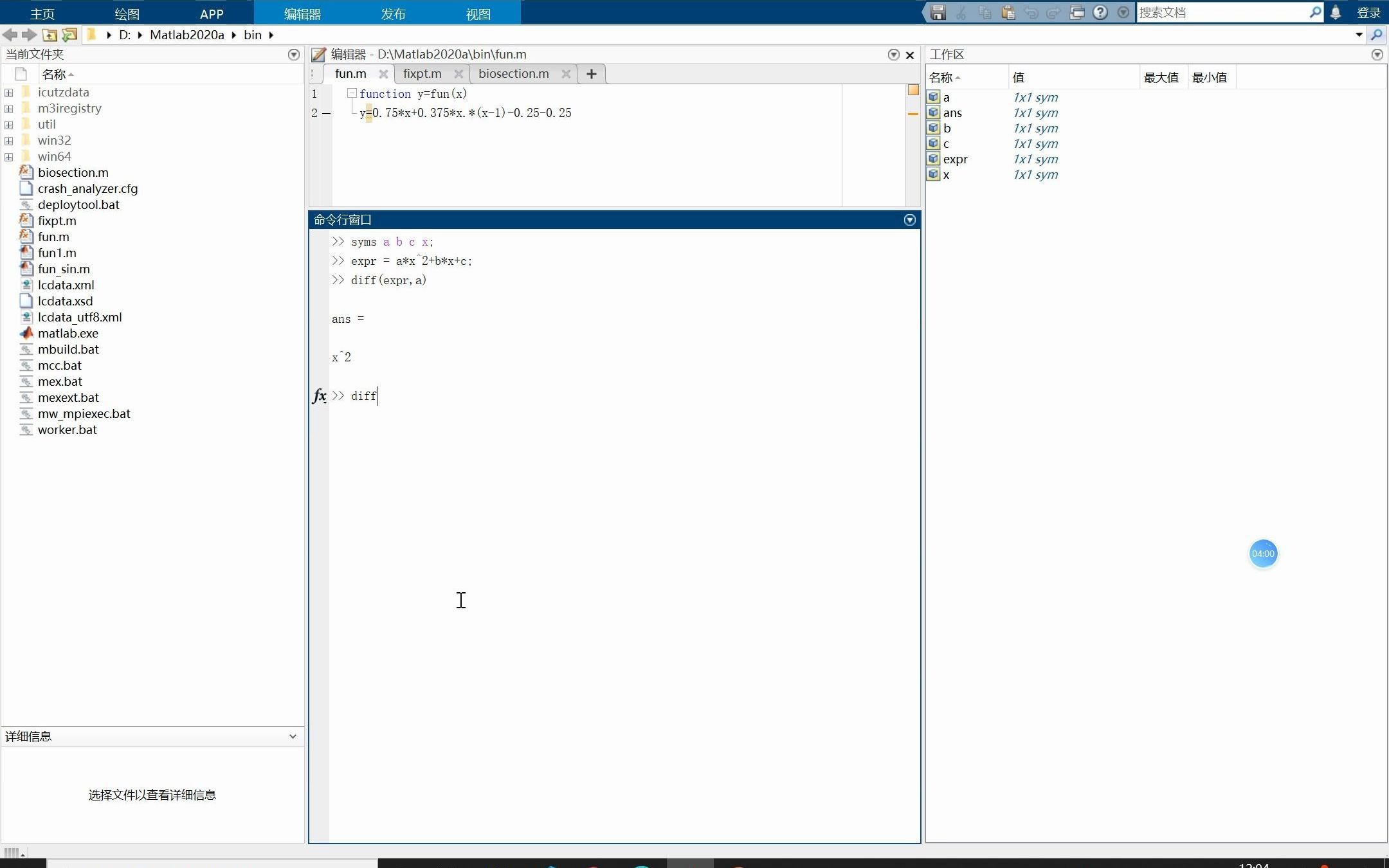Image resolution: width=1389 pixels, height=868 pixels.
Task: Switch to the fixpt.m editor tab
Action: coord(422,74)
